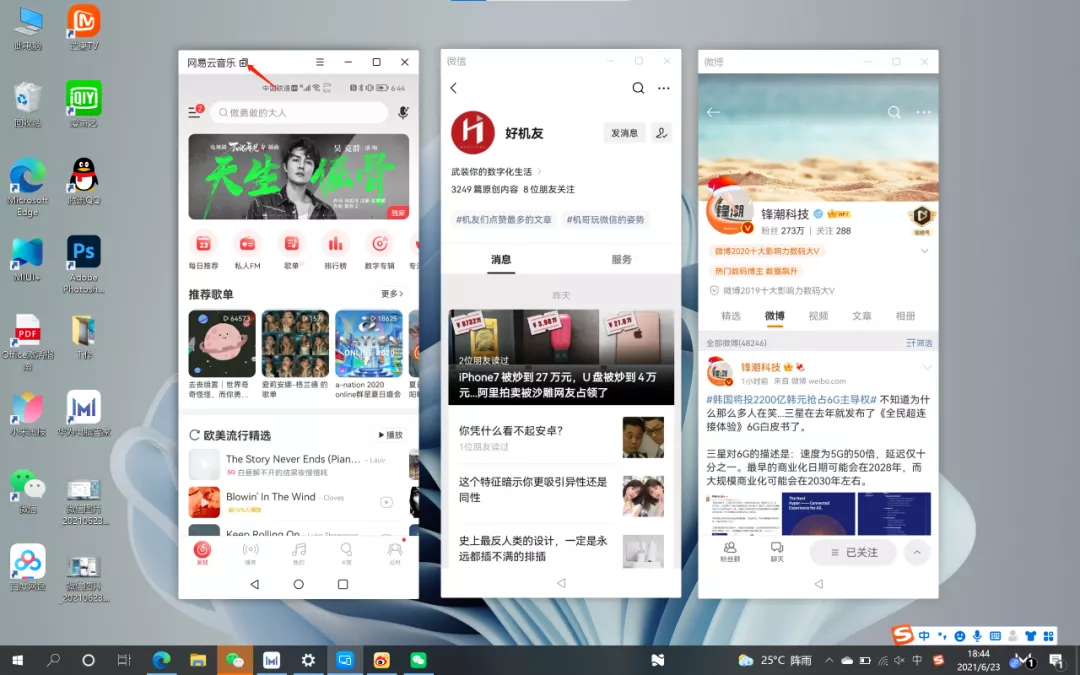Tap the Android recents square in NetEase window
The width and height of the screenshot is (1080, 675).
(342, 584)
